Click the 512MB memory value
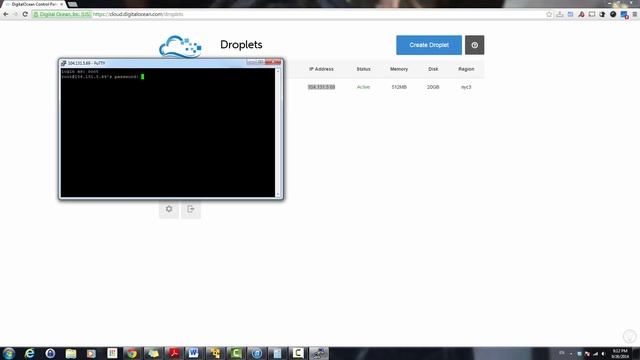Viewport: 640px width, 360px height. coord(399,87)
